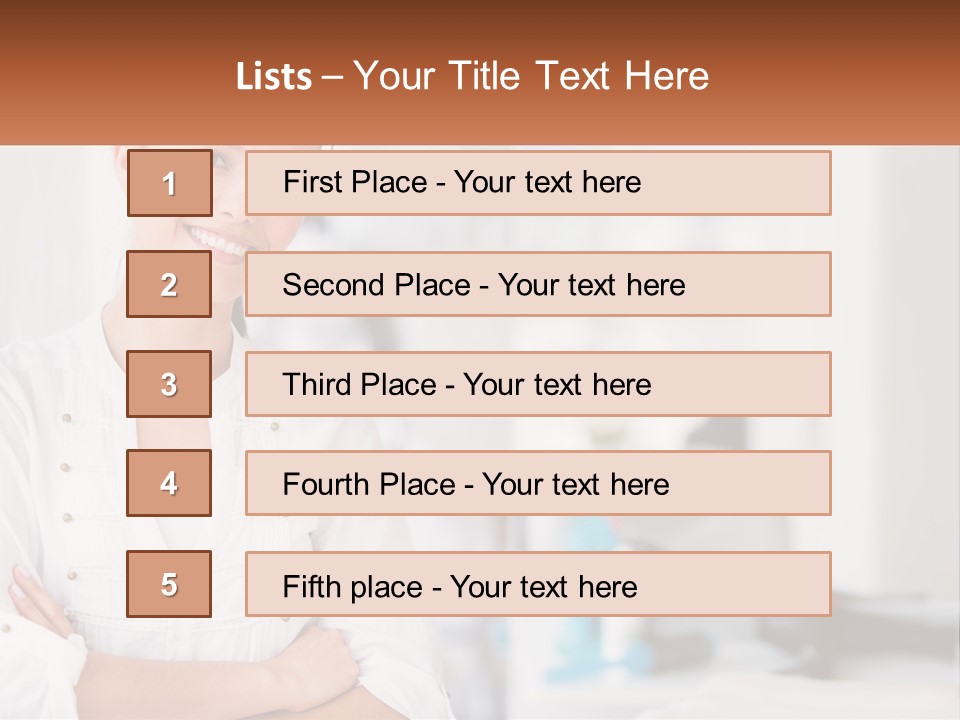Select the Fourth Place text bar
The width and height of the screenshot is (960, 720).
click(x=475, y=485)
